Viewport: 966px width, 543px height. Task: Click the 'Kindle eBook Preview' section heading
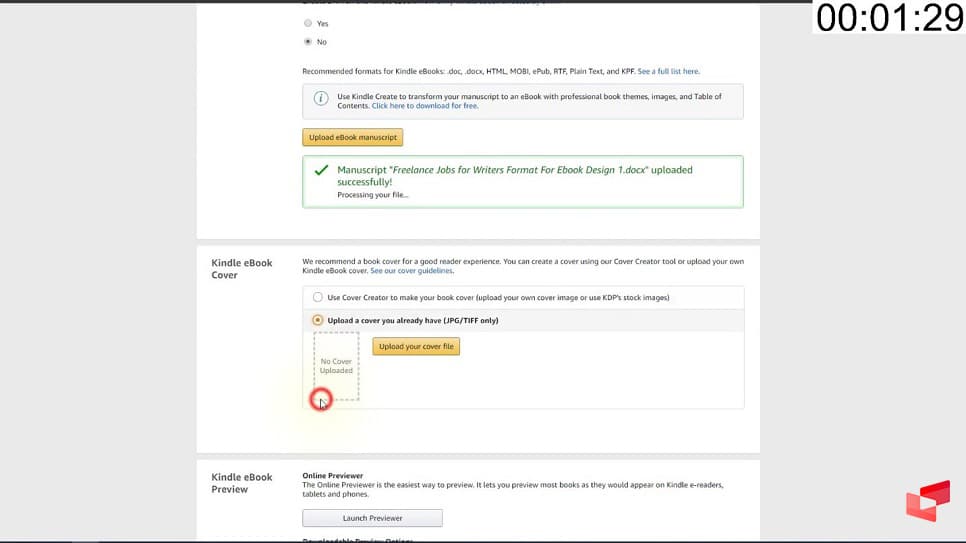pyautogui.click(x=242, y=483)
